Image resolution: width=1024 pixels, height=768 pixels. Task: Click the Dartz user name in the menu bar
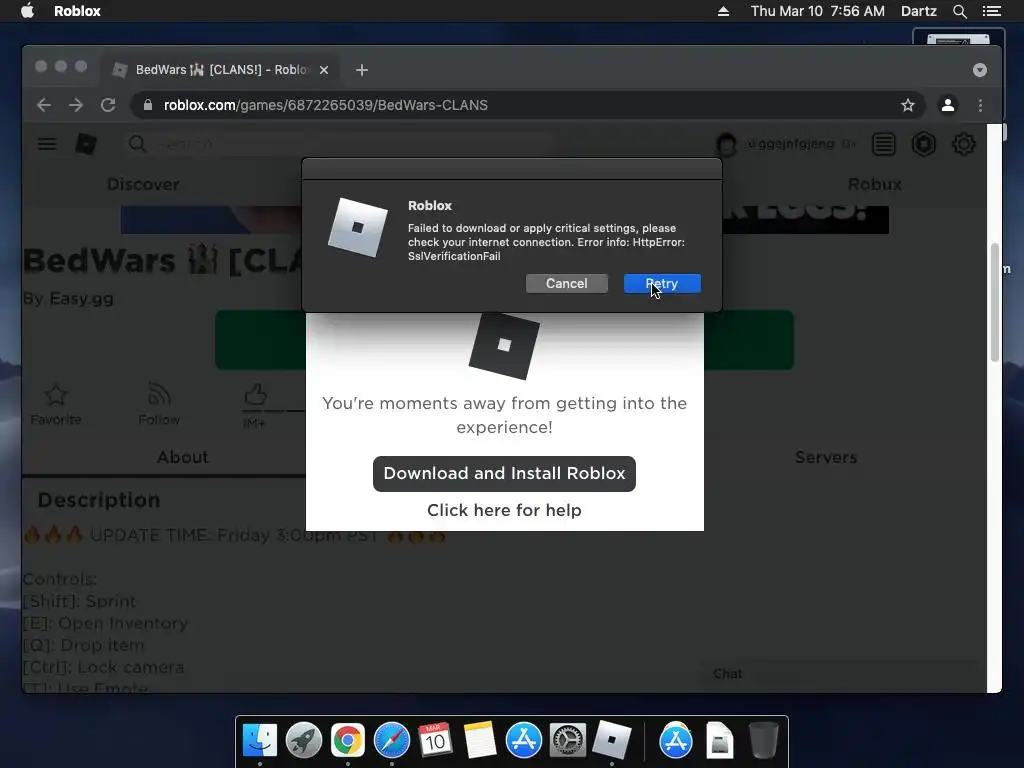pos(918,11)
